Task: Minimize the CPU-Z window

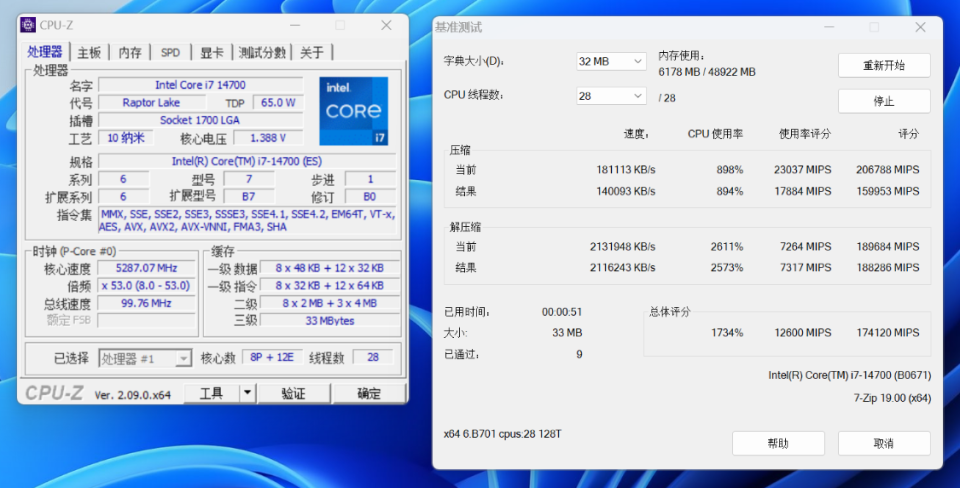Action: click(x=295, y=25)
